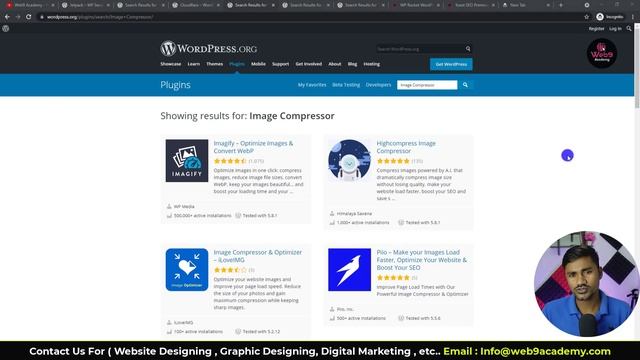Open the Piio bird logo plugin icon
Screen dimensions: 640x360
coord(349,270)
